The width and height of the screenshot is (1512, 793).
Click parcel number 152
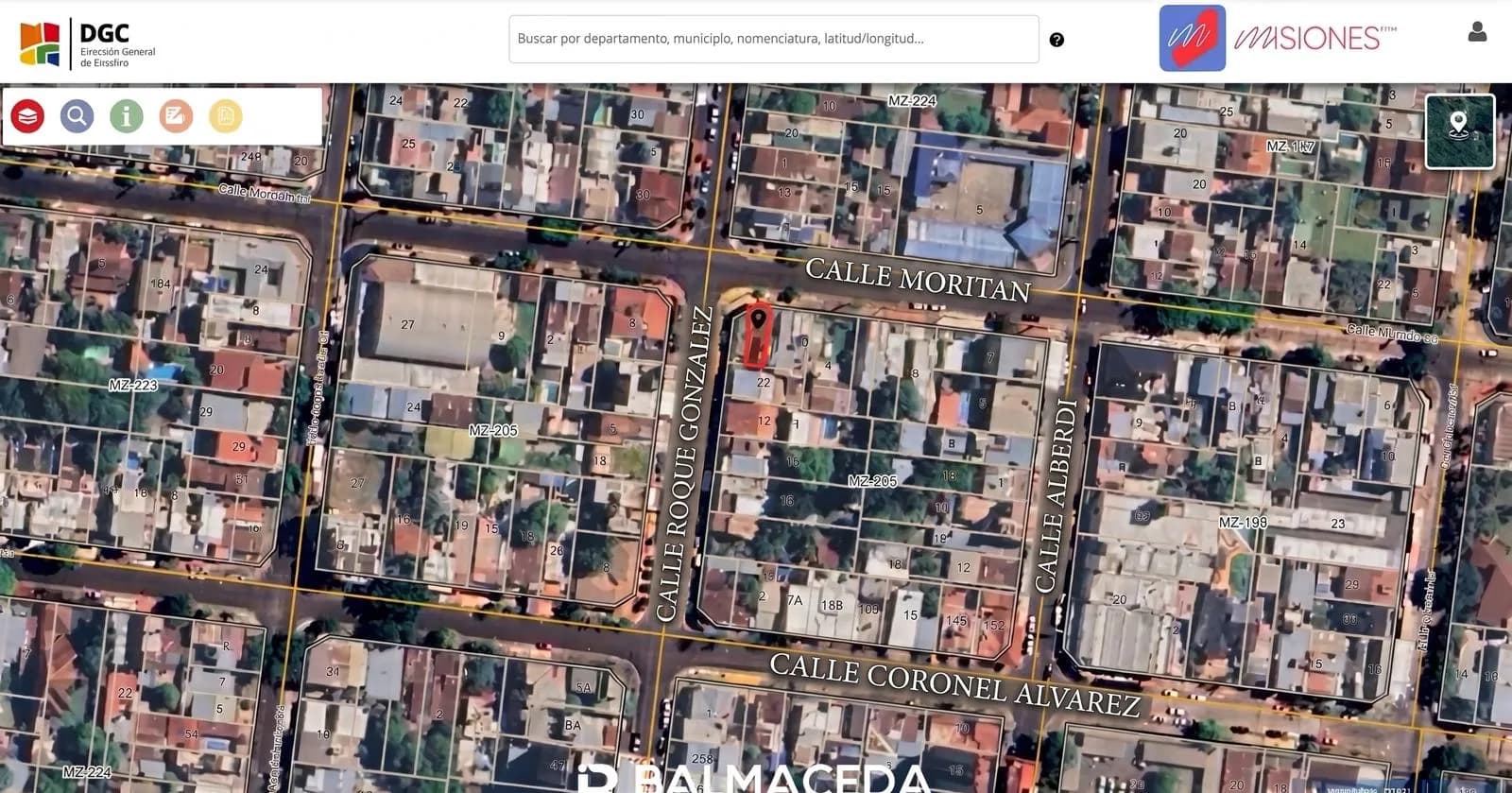[994, 625]
